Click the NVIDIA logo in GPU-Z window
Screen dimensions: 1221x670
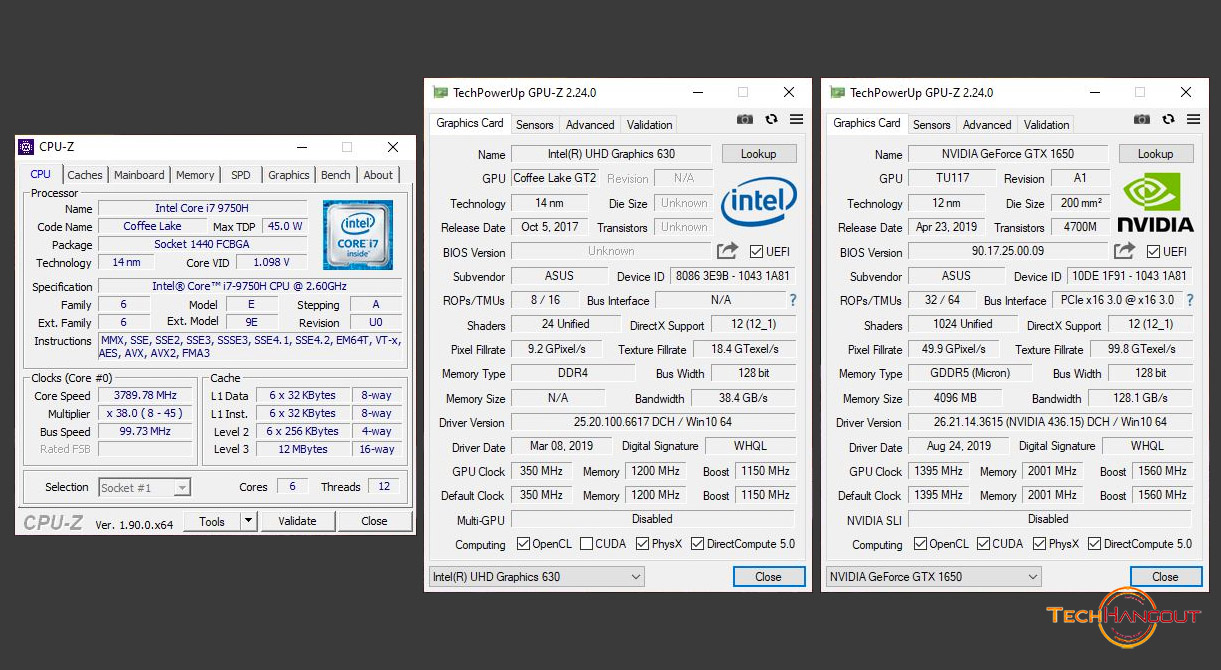click(x=1155, y=203)
